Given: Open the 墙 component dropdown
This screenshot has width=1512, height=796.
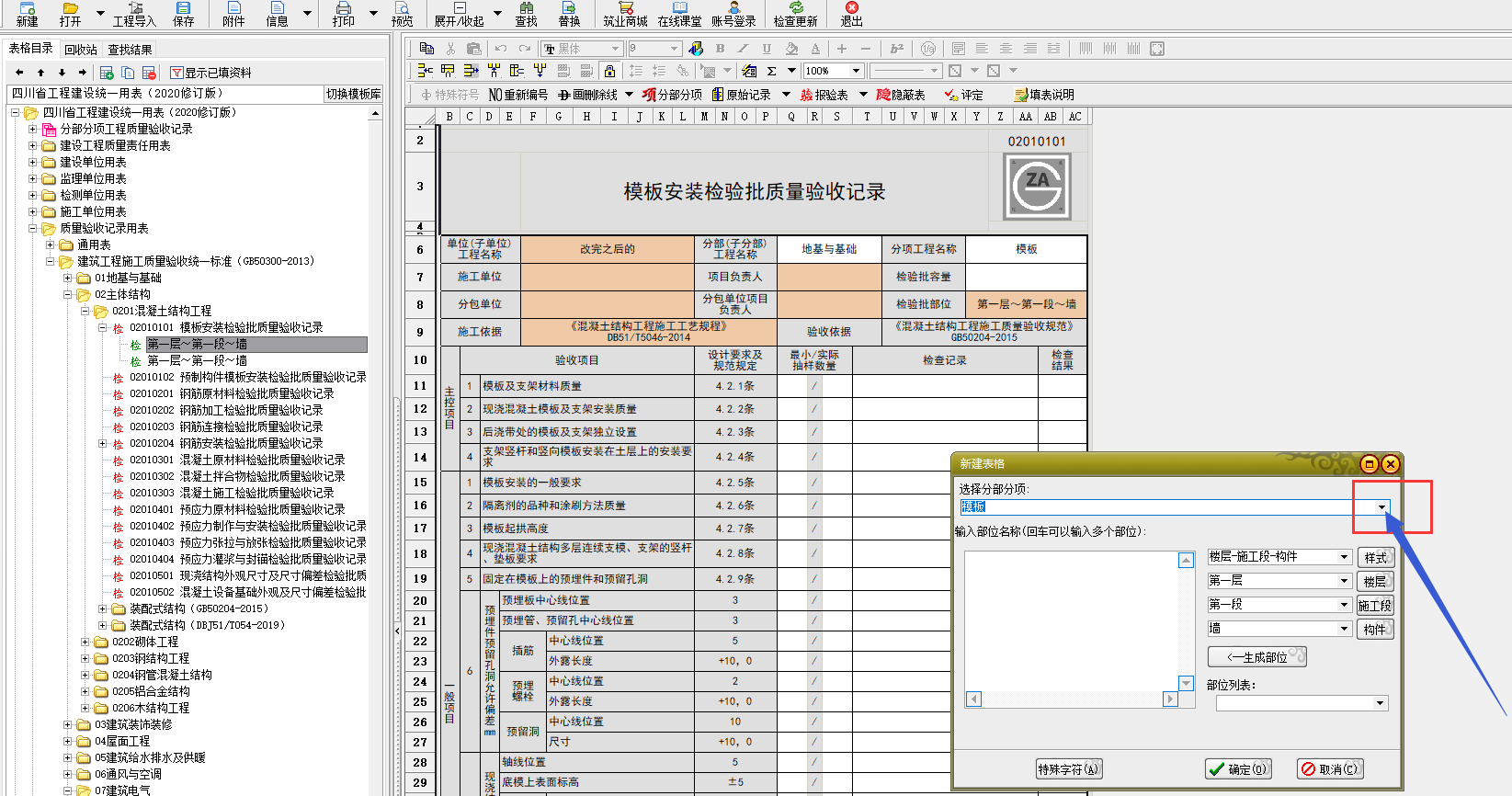Looking at the screenshot, I should click(1344, 629).
